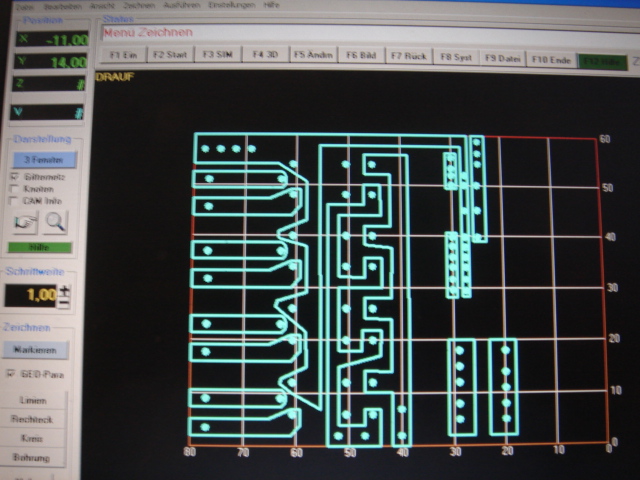
Task: Open the Ausführen menu
Action: click(180, 5)
